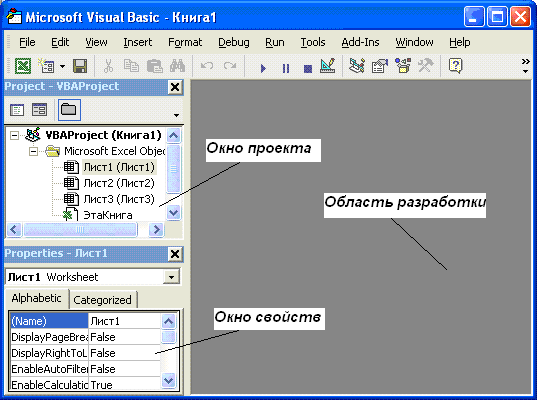538x400 pixels.
Task: Close the Project - VBAProject panel
Action: 175,87
